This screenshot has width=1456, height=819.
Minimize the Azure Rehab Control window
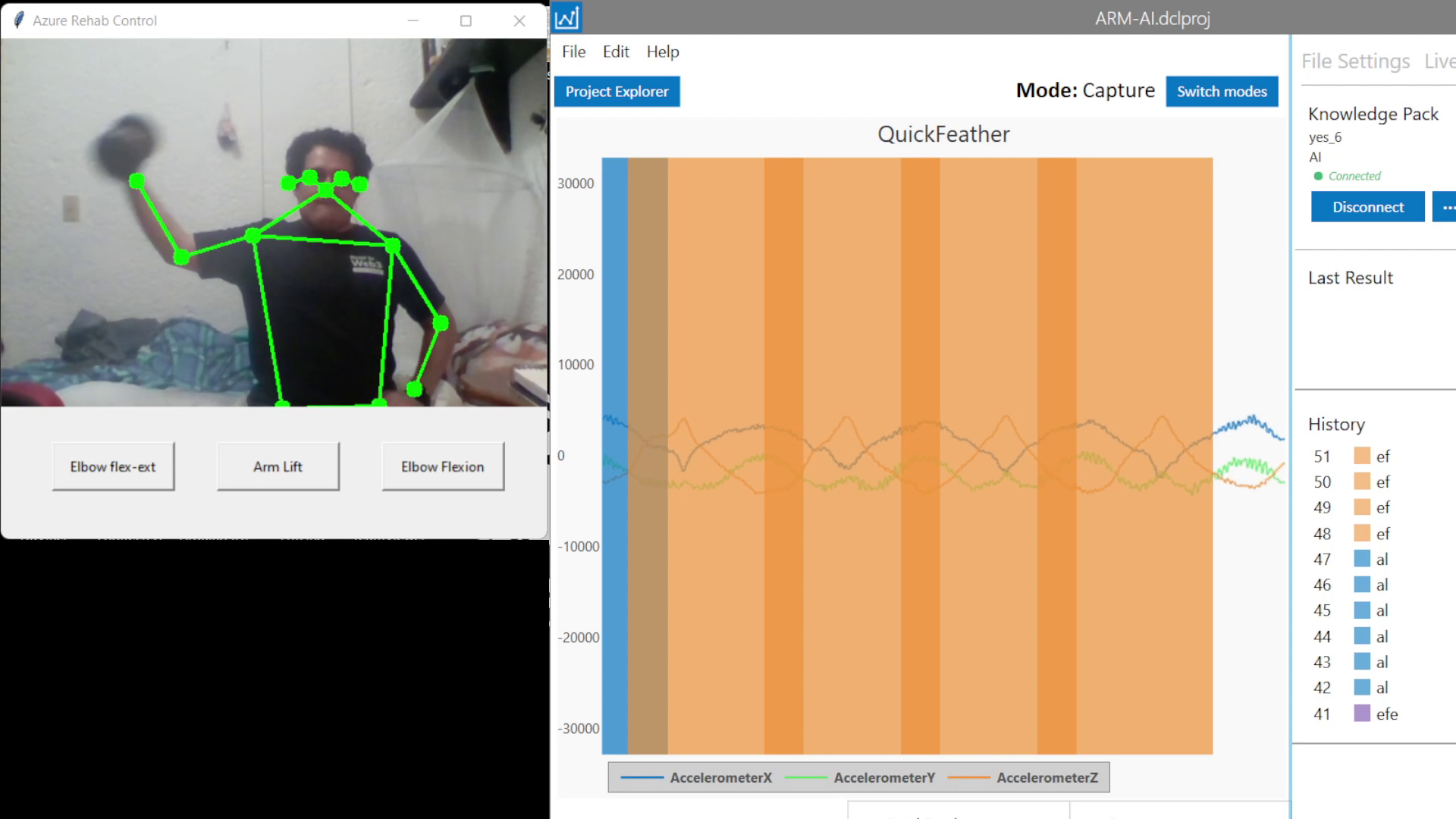pyautogui.click(x=413, y=20)
